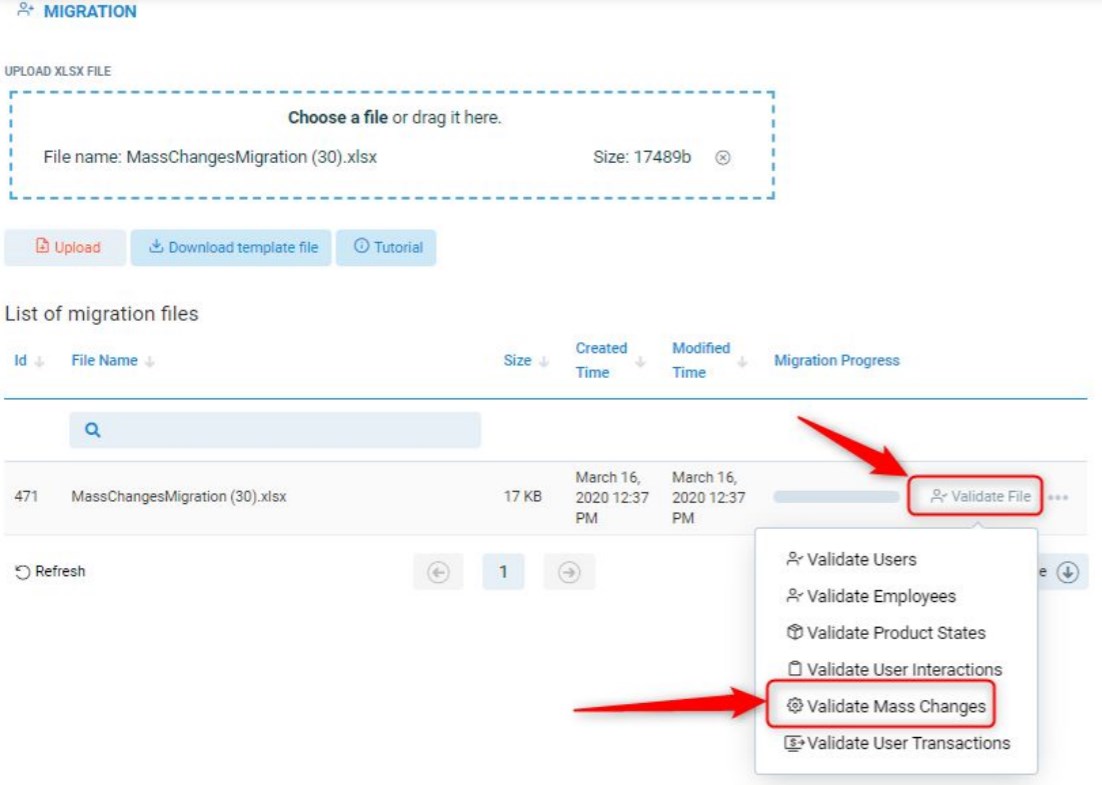Choose Validate Mass Changes option

pos(895,706)
